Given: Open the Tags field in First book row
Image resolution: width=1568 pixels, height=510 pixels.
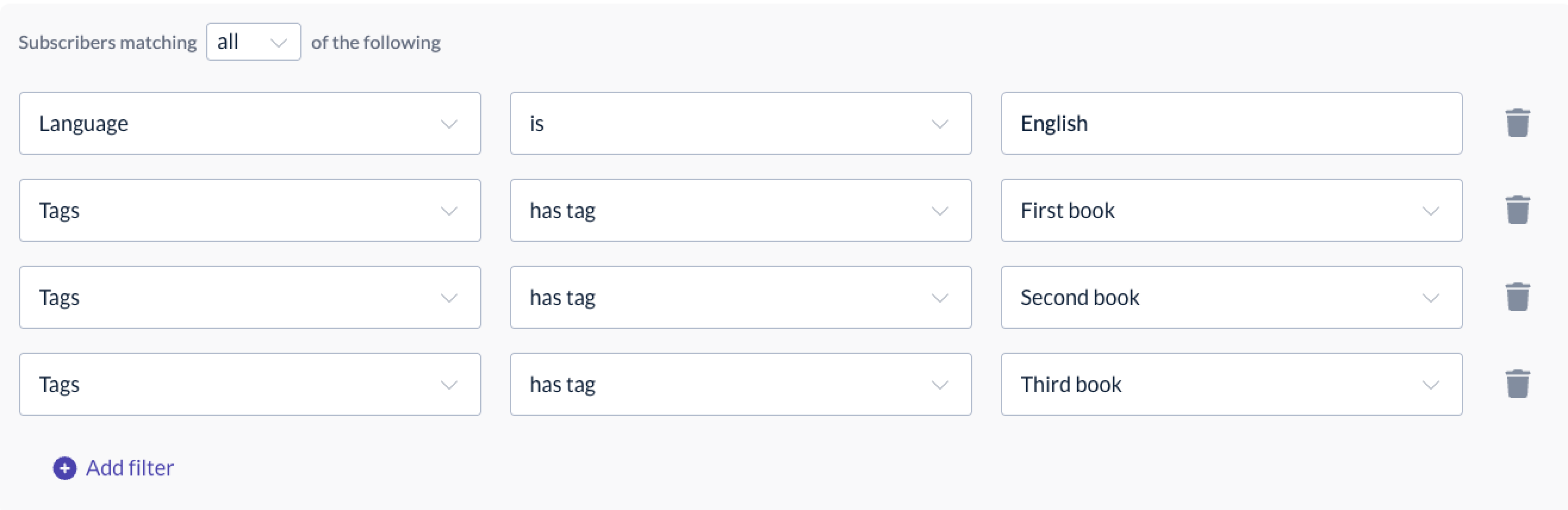Looking at the screenshot, I should click(x=250, y=210).
